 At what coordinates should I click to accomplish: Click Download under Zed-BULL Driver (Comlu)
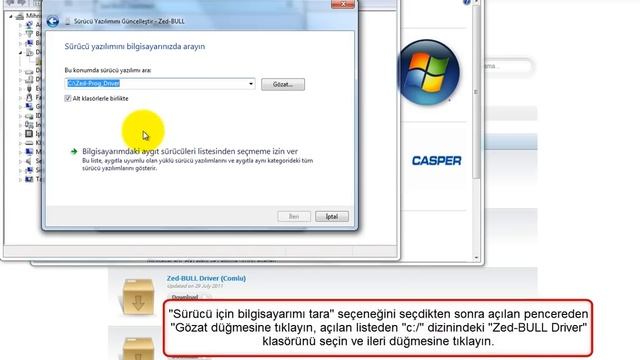click(x=185, y=297)
